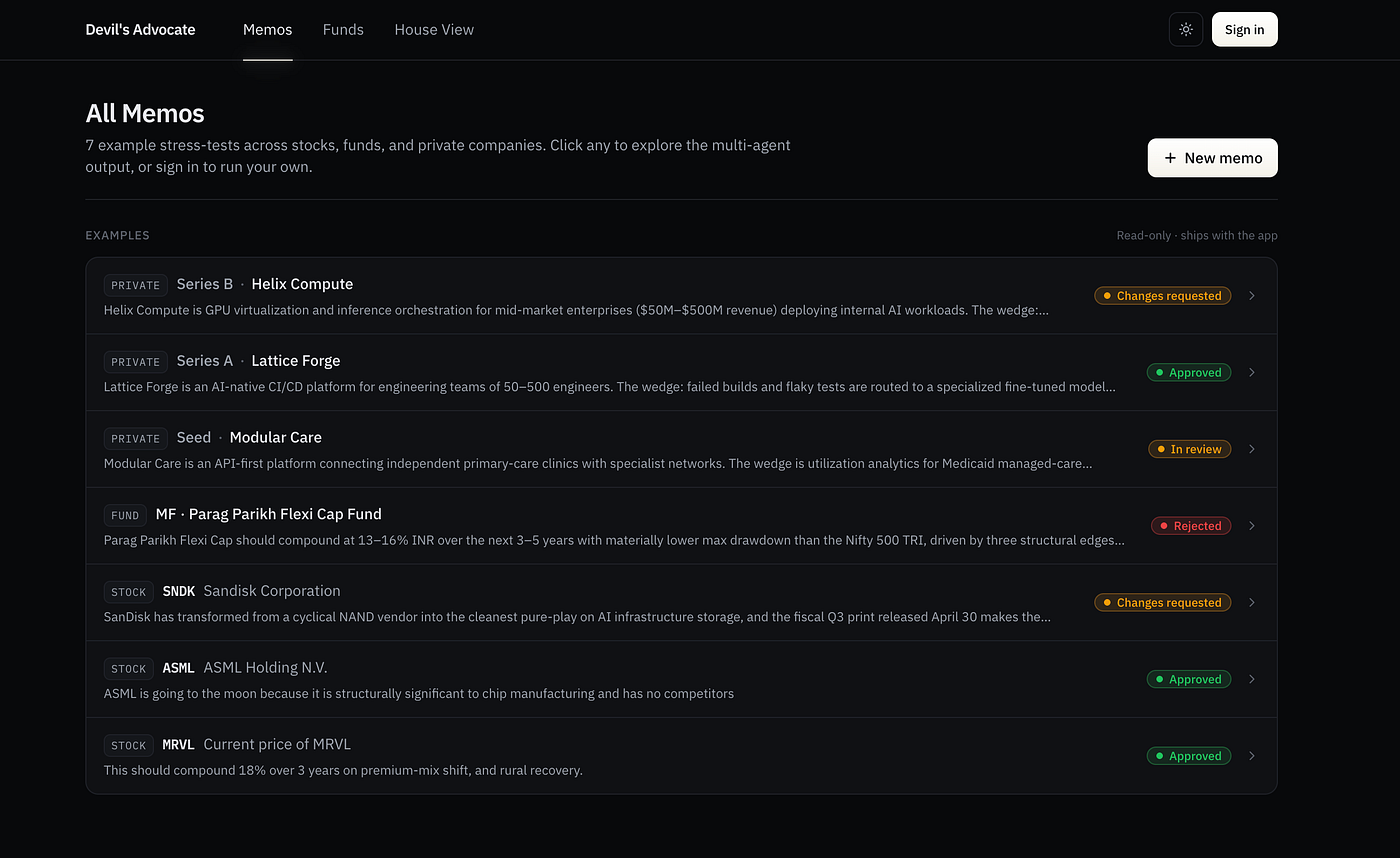Click the Rejected badge on Parag Parikh fund

click(1191, 526)
